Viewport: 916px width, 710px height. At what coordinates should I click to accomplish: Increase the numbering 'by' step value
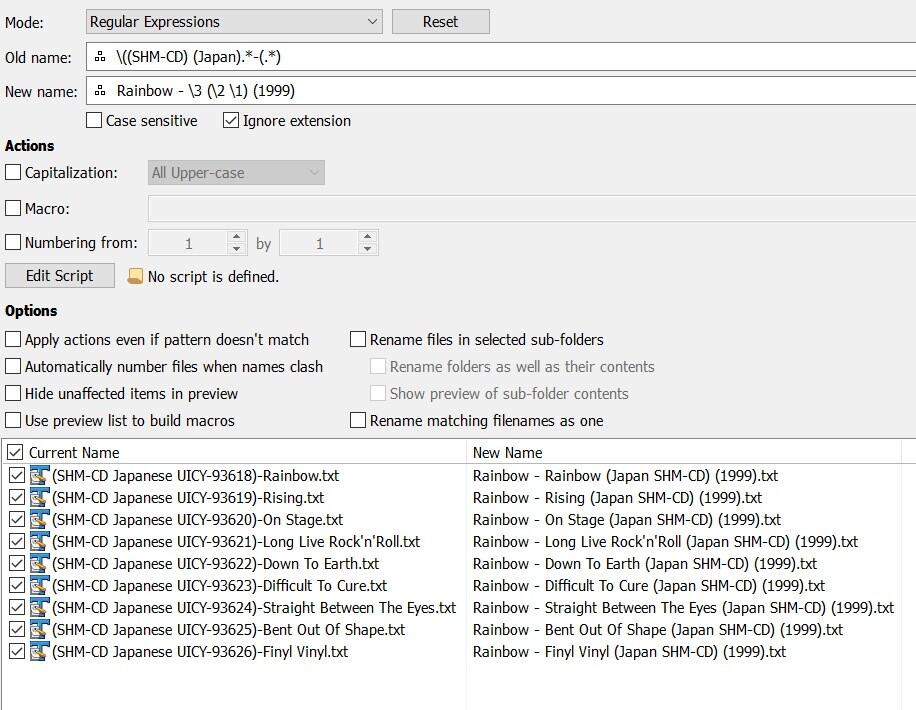[367, 237]
